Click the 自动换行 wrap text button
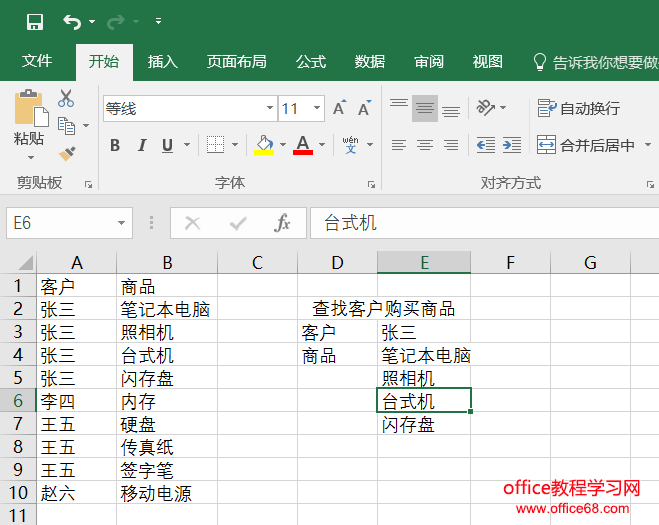The image size is (659, 525). click(x=578, y=108)
